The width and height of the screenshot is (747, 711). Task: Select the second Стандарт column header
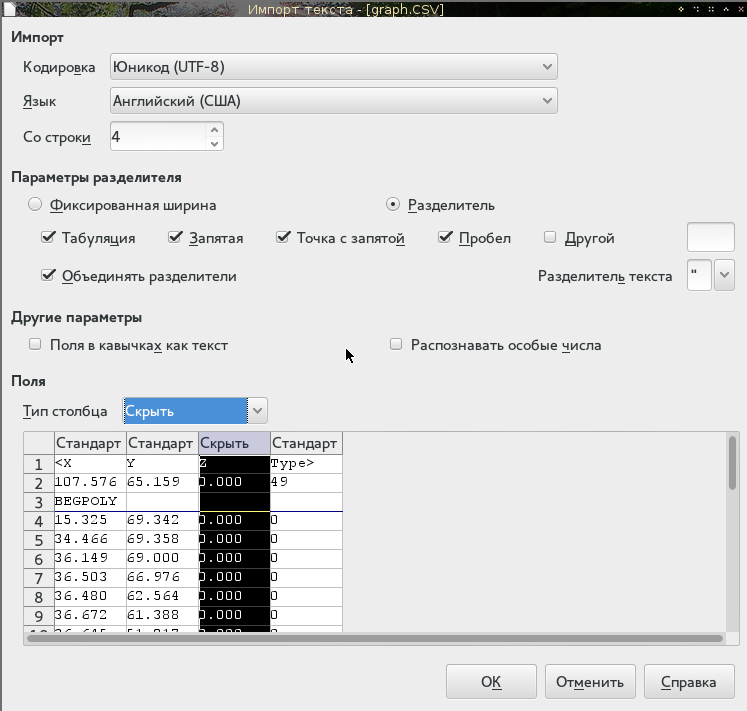162,443
